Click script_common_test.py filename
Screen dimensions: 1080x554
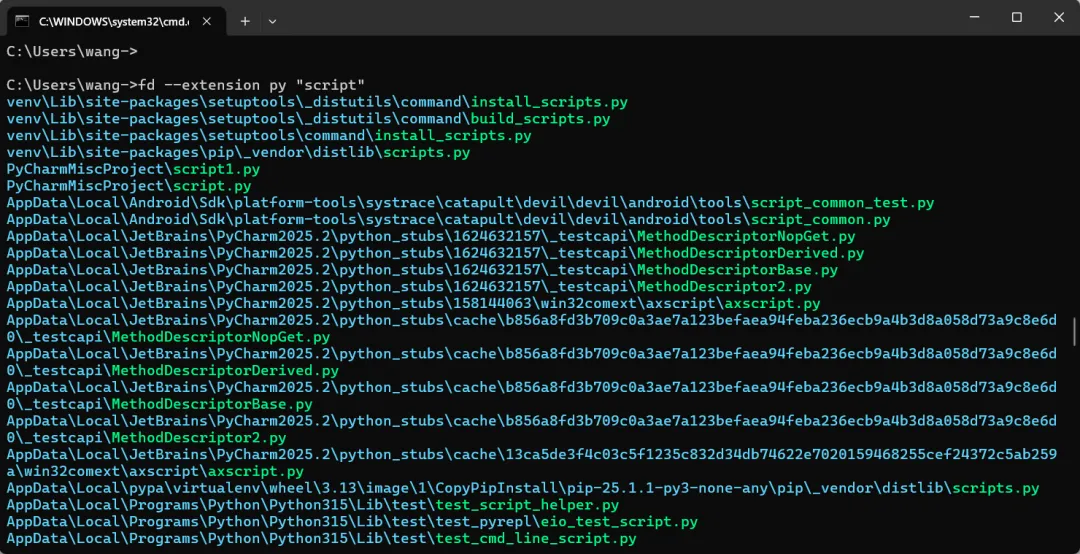842,203
